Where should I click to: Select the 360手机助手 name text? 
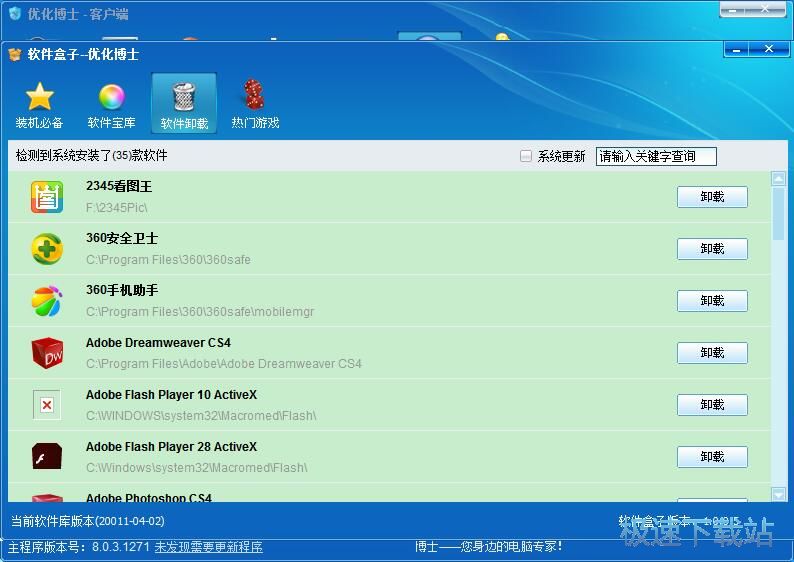(122, 290)
